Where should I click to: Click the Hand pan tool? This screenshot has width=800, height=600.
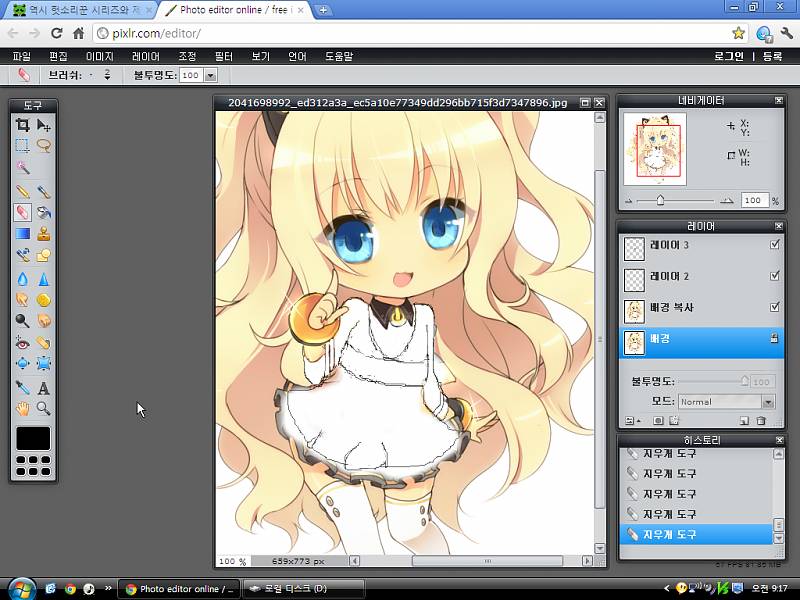click(22, 409)
